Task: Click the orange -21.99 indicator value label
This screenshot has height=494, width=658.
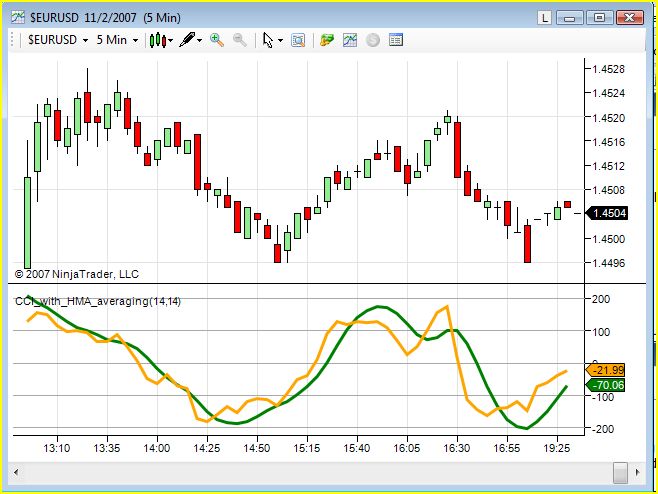Action: (x=605, y=370)
